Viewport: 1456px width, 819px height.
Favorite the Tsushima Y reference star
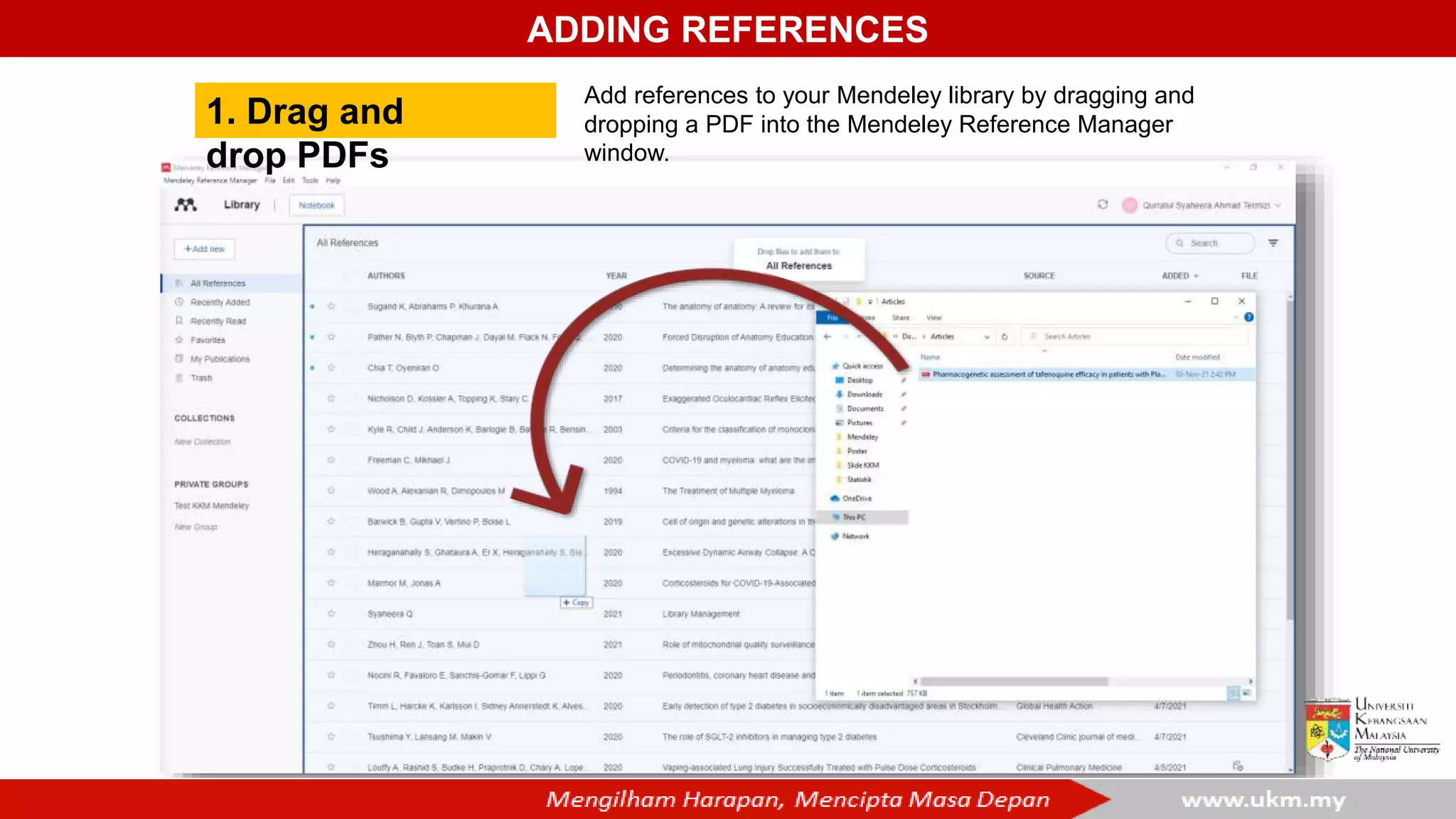pyautogui.click(x=331, y=737)
